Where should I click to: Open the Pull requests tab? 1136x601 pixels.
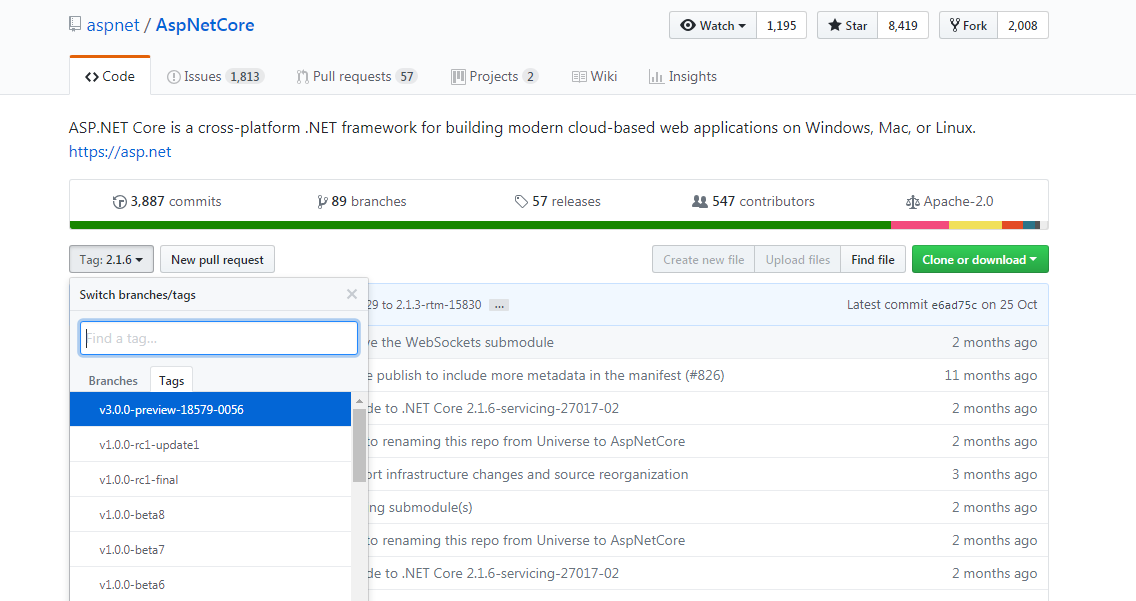356,76
